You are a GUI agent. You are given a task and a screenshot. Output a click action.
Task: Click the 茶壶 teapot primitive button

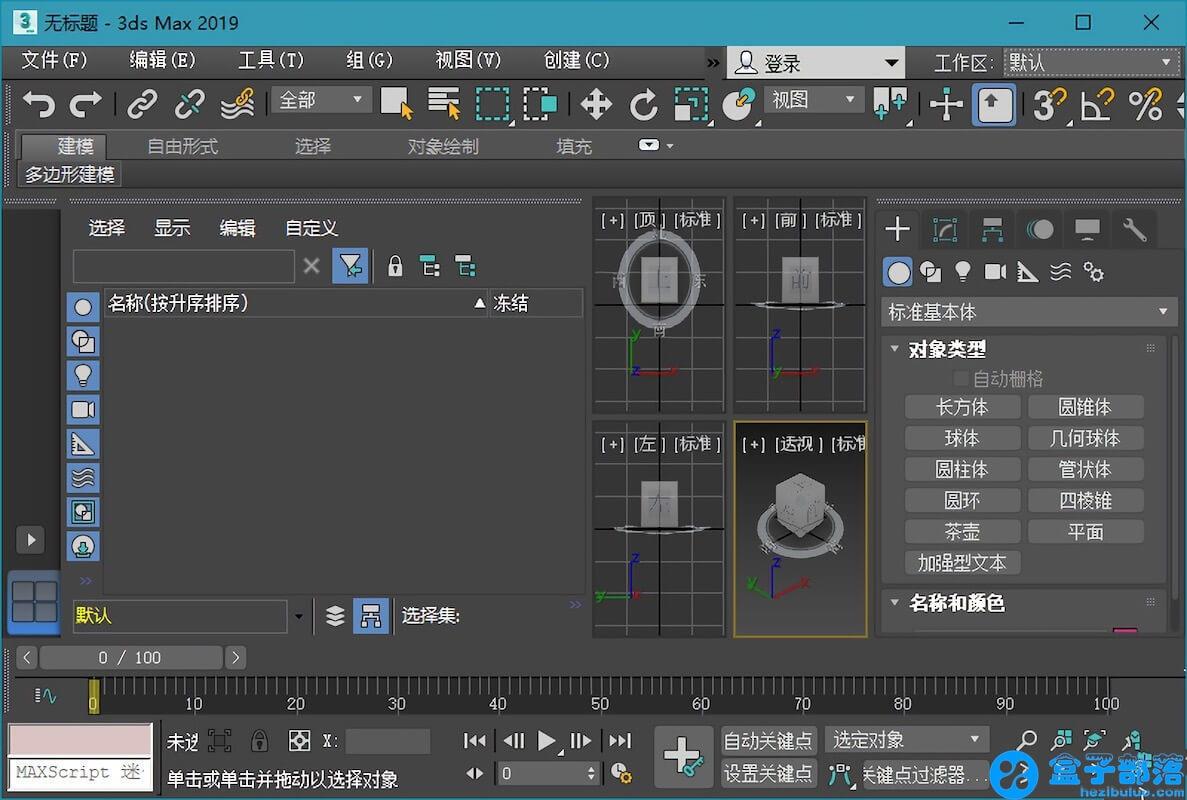click(961, 532)
